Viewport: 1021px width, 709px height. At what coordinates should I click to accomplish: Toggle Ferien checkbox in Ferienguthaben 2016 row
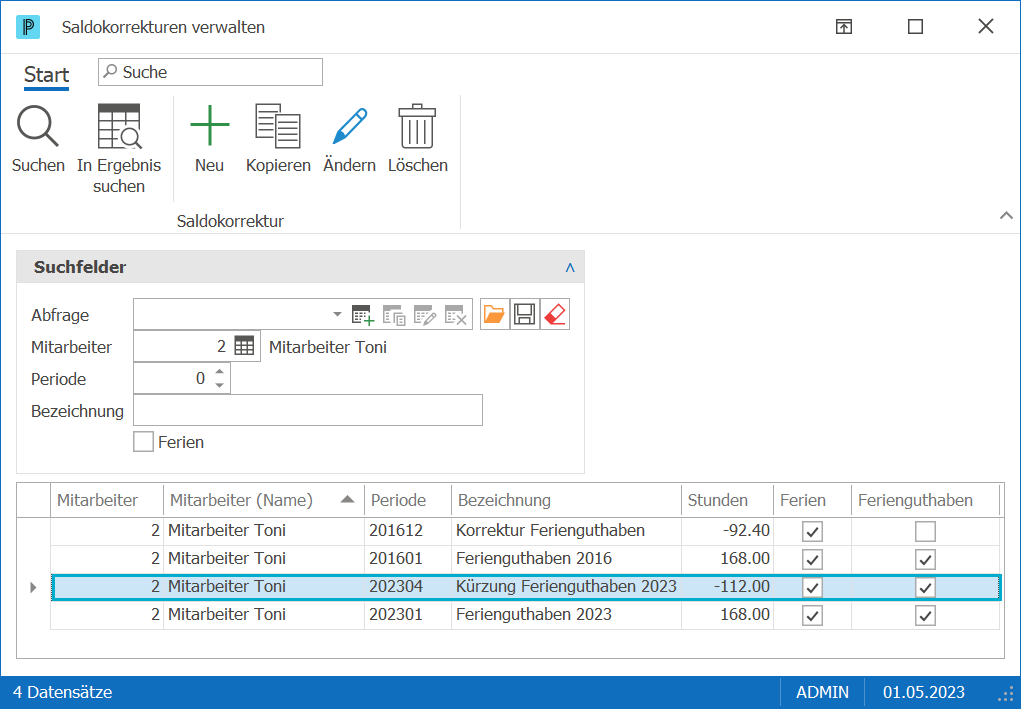(812, 559)
